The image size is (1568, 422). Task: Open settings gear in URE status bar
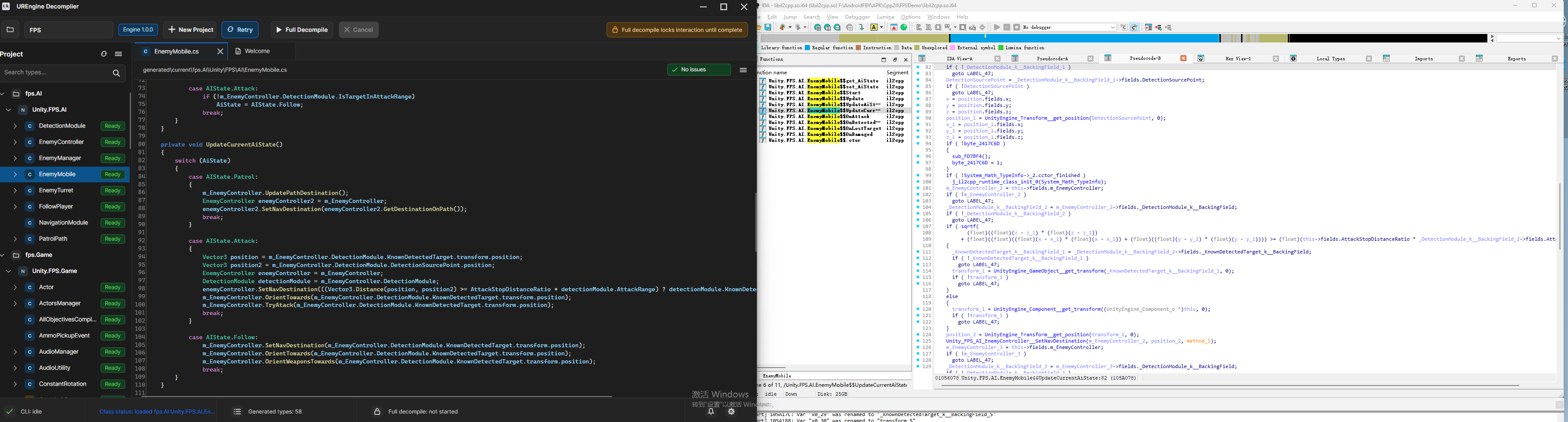click(732, 412)
